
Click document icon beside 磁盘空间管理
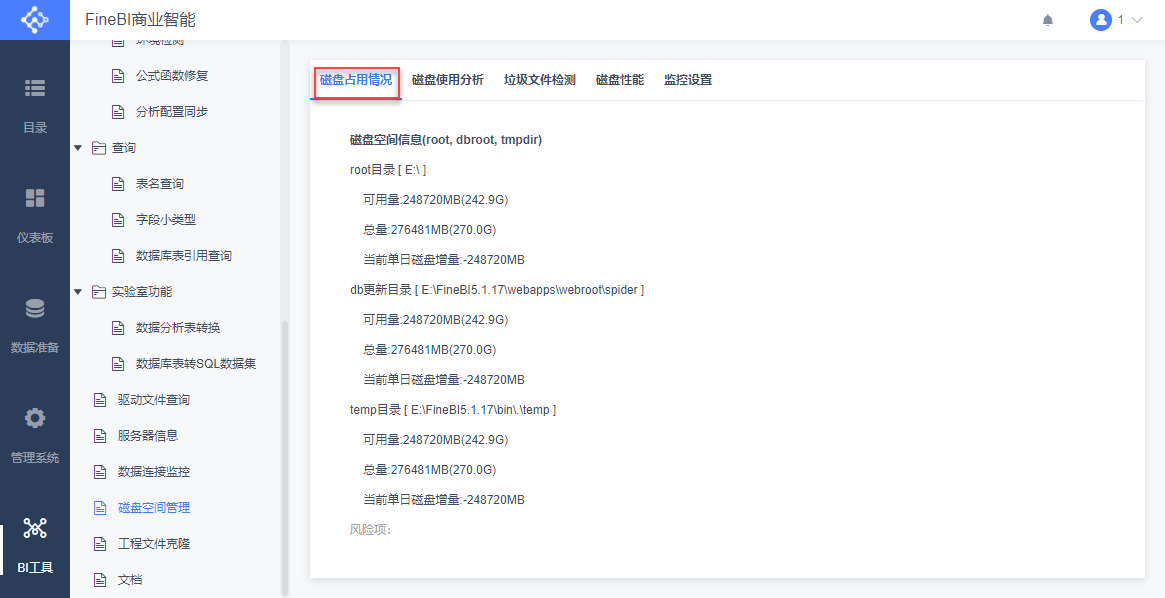(100, 507)
